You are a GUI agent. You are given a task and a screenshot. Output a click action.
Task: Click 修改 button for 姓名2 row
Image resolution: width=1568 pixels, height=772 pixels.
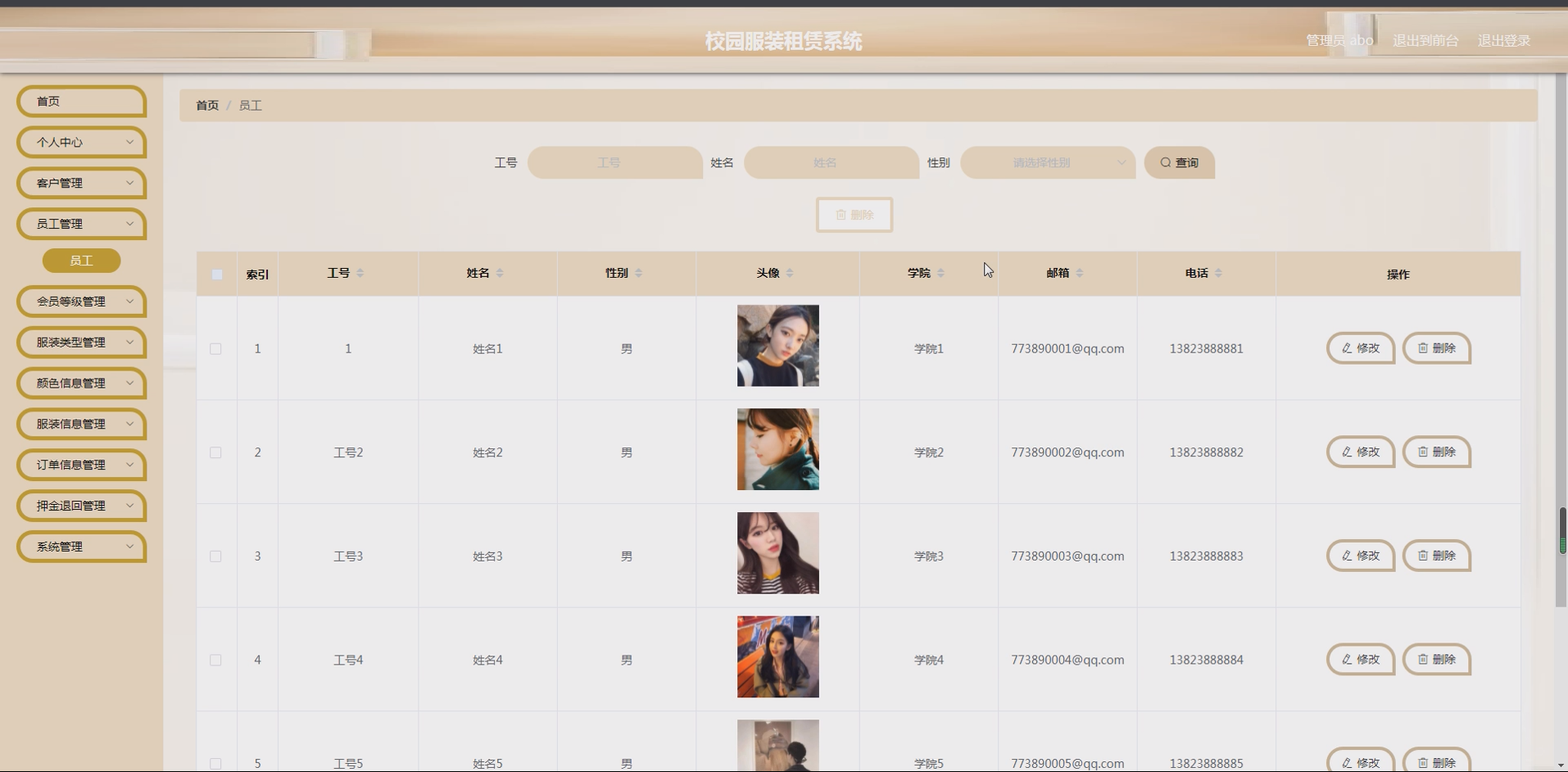point(1360,452)
